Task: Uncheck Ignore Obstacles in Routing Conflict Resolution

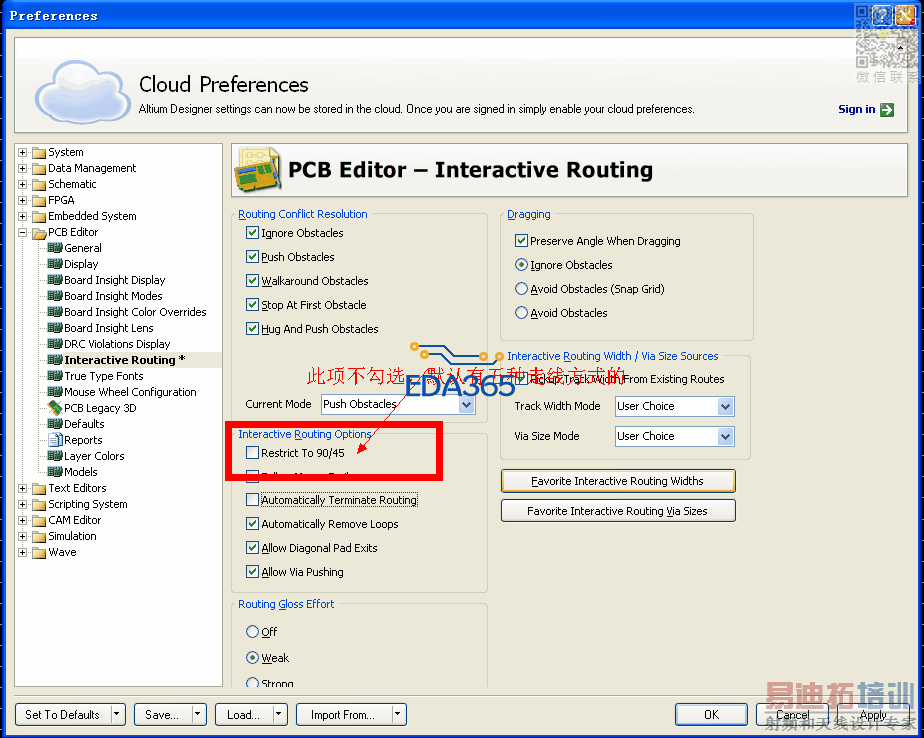Action: (x=252, y=233)
